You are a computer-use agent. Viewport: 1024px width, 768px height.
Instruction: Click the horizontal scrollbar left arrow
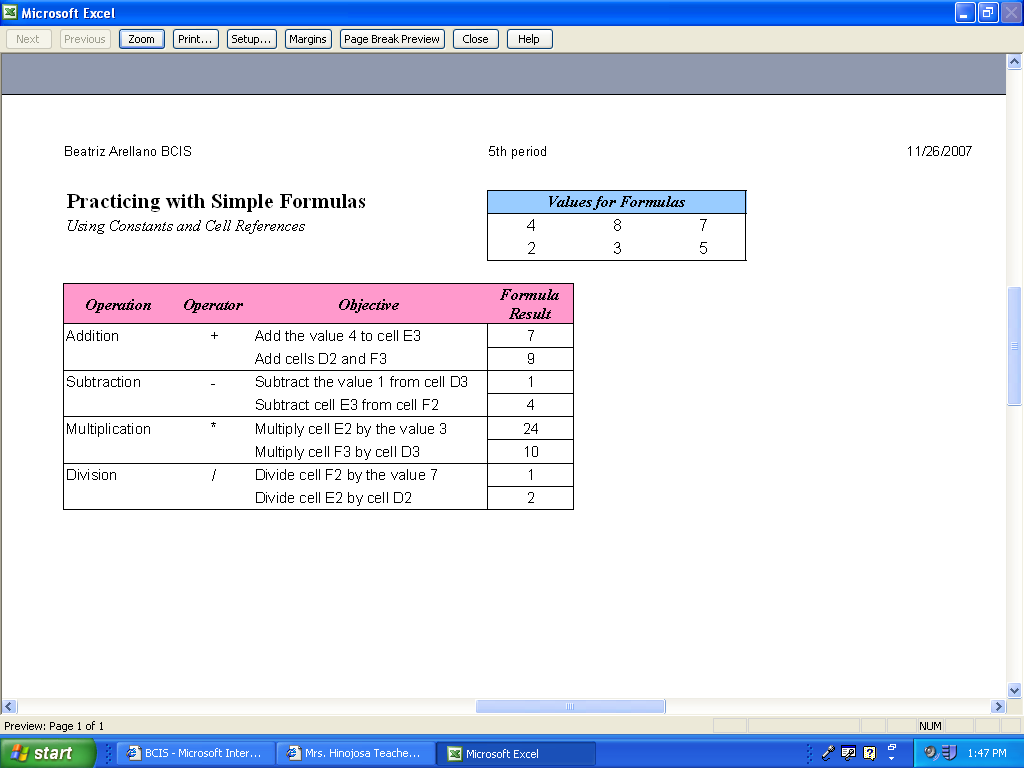click(9, 706)
